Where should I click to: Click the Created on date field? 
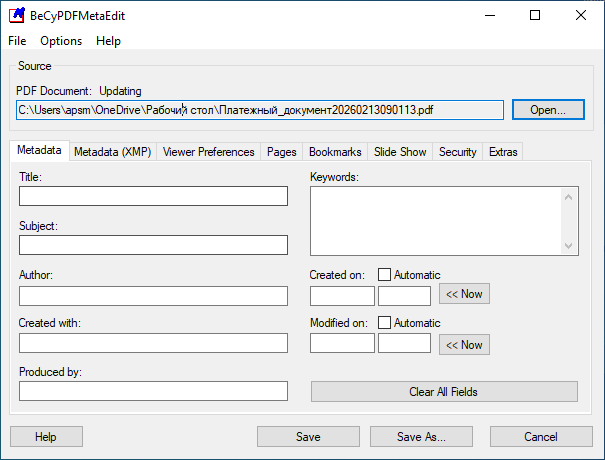coord(342,296)
